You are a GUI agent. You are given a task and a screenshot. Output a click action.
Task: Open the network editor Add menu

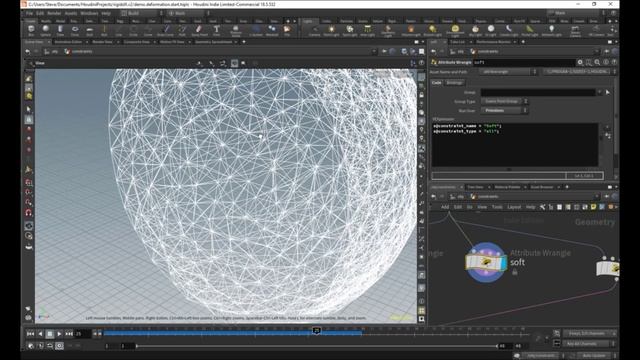pos(445,207)
